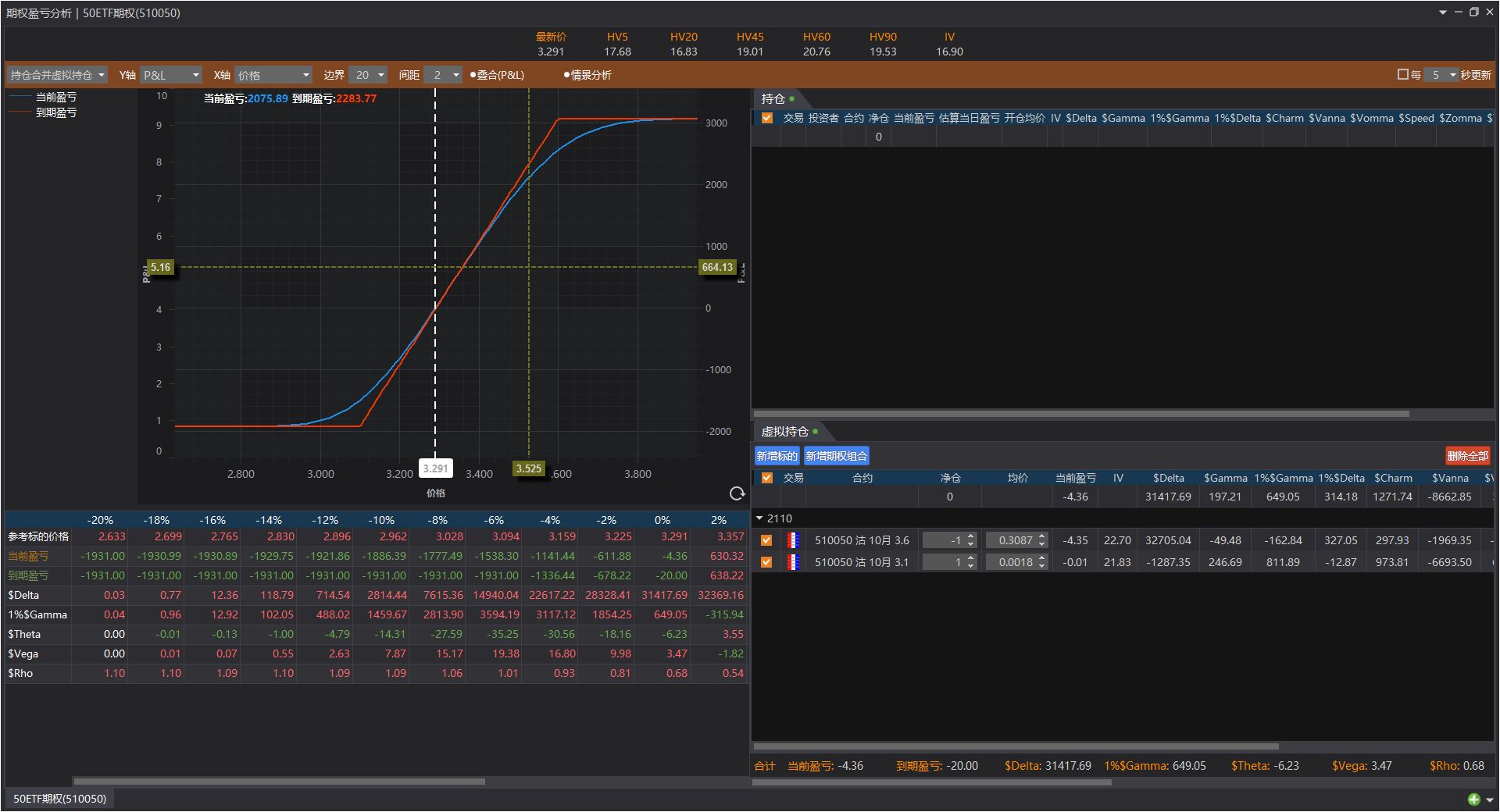Uncheck the 510050 沽 10月 3.6 row
Screen dimensions: 1500x812
tap(766, 540)
